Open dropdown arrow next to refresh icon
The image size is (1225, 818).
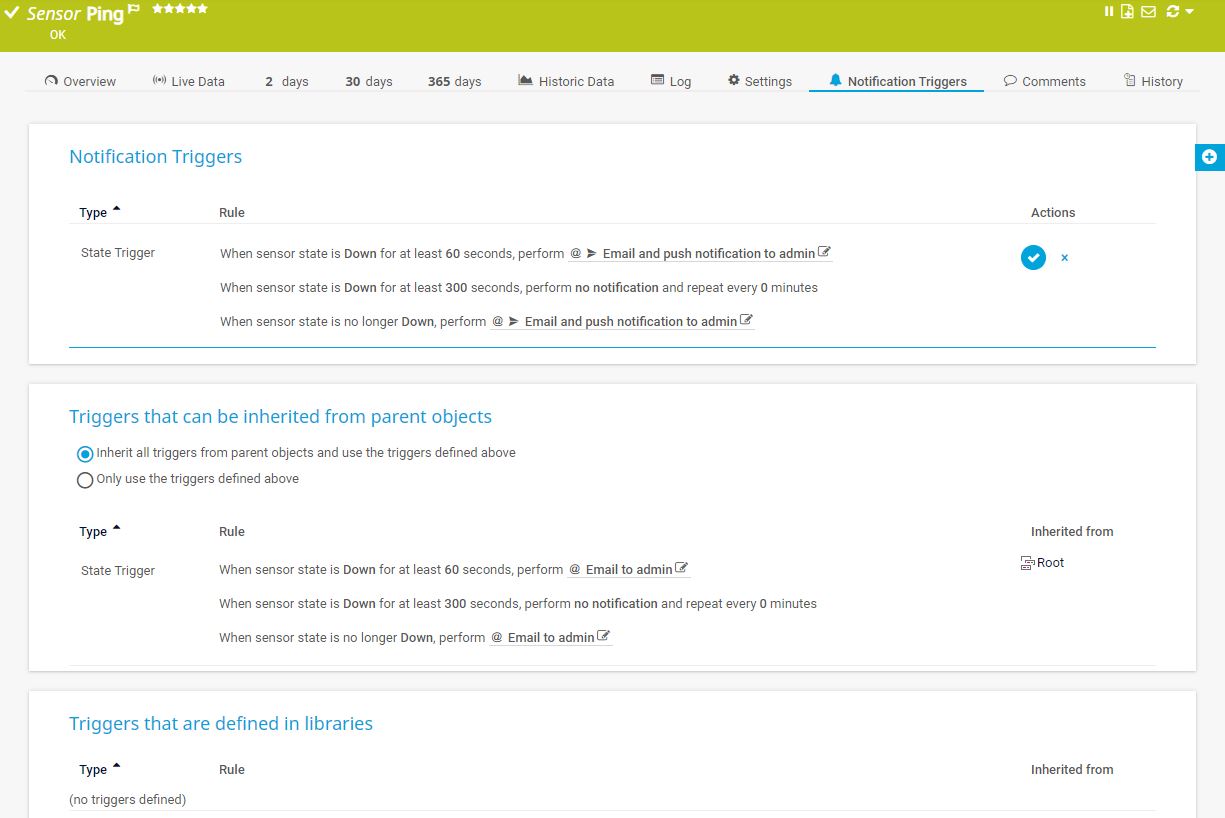point(1189,12)
